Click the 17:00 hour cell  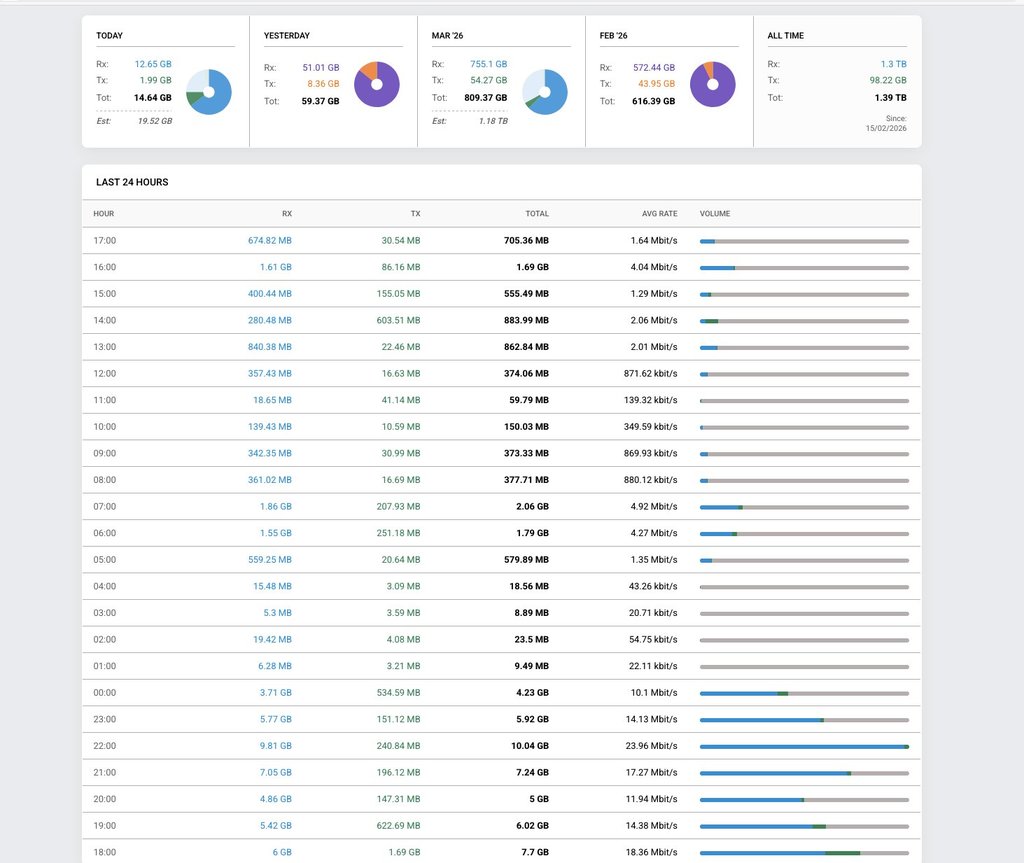(x=104, y=240)
